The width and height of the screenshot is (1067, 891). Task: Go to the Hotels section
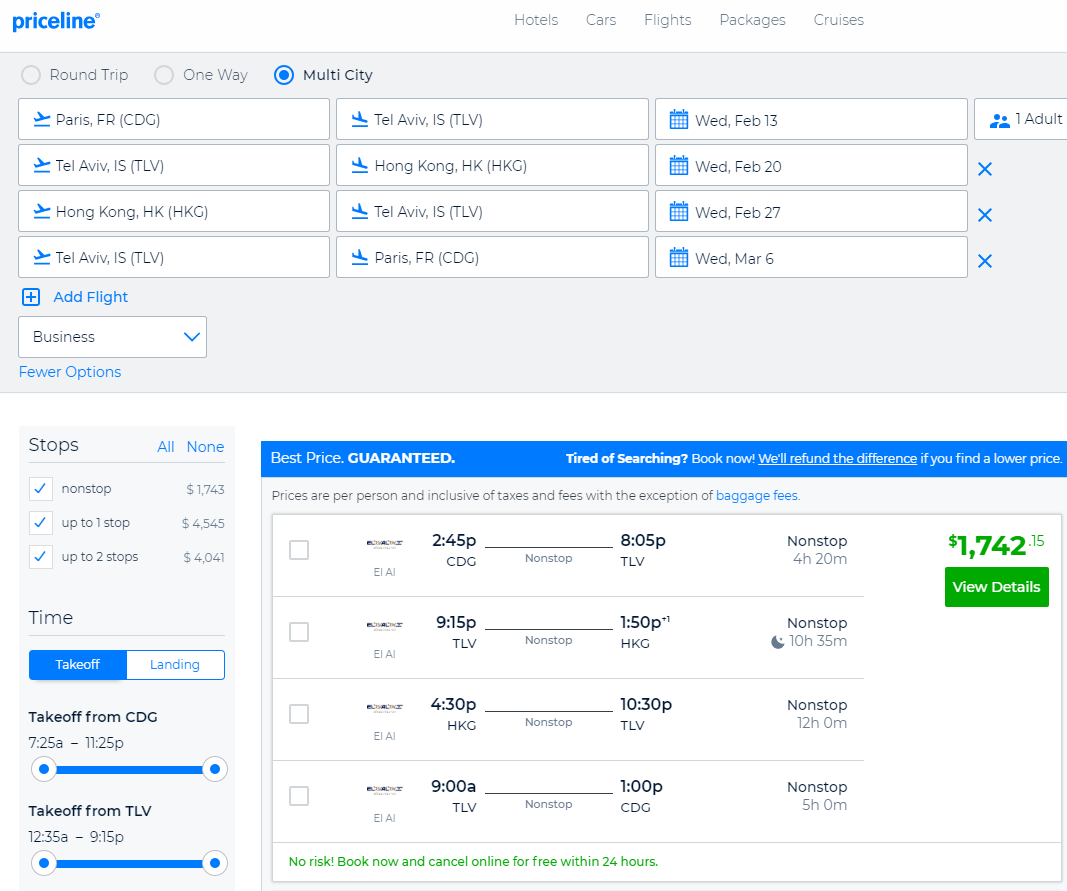coord(536,20)
